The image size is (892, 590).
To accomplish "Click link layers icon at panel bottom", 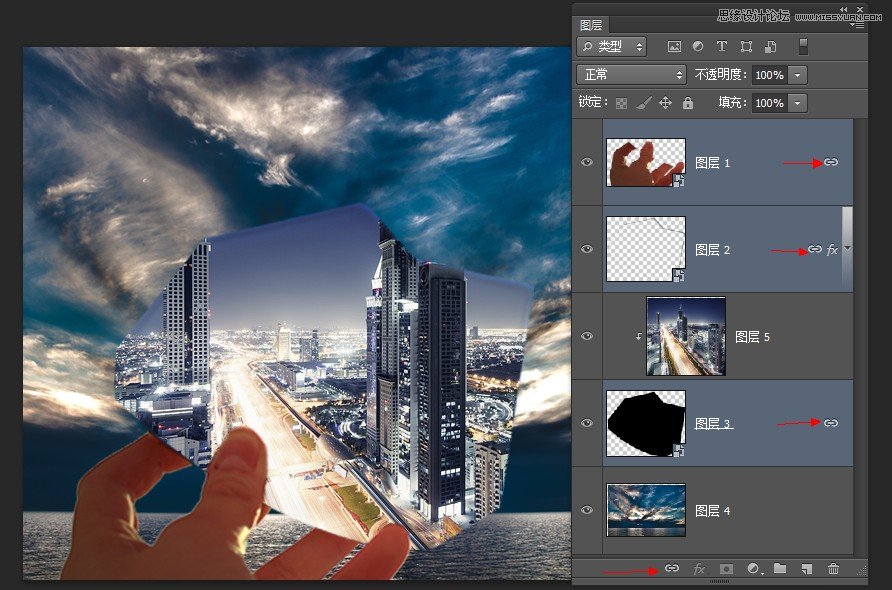I will [672, 568].
